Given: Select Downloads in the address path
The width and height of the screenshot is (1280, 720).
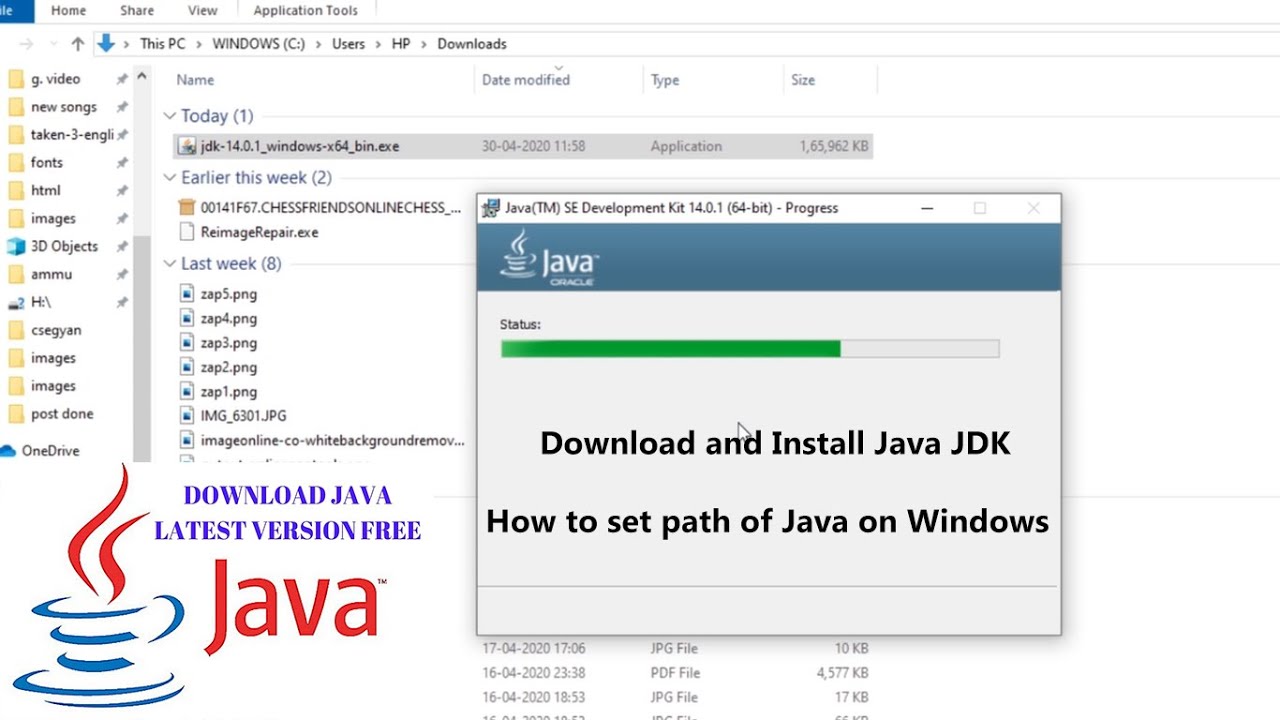Looking at the screenshot, I should [472, 44].
